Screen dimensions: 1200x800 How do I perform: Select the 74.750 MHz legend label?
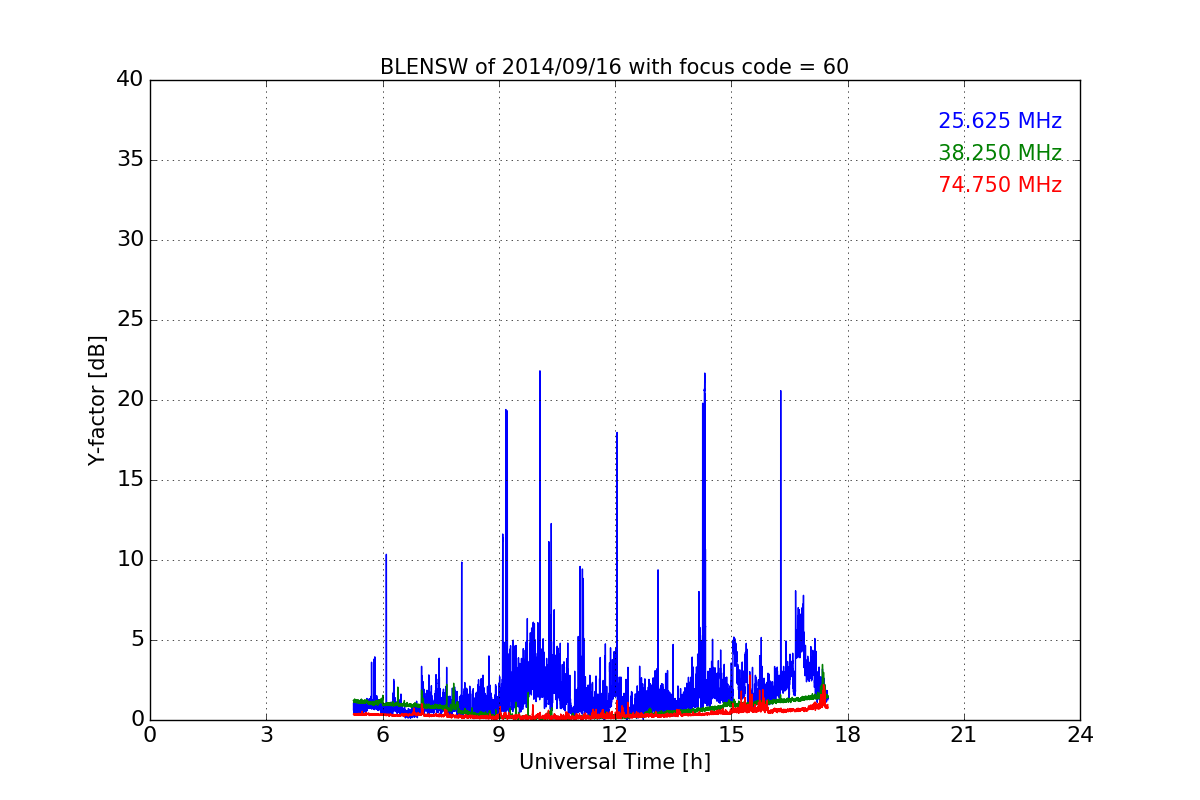point(1000,185)
